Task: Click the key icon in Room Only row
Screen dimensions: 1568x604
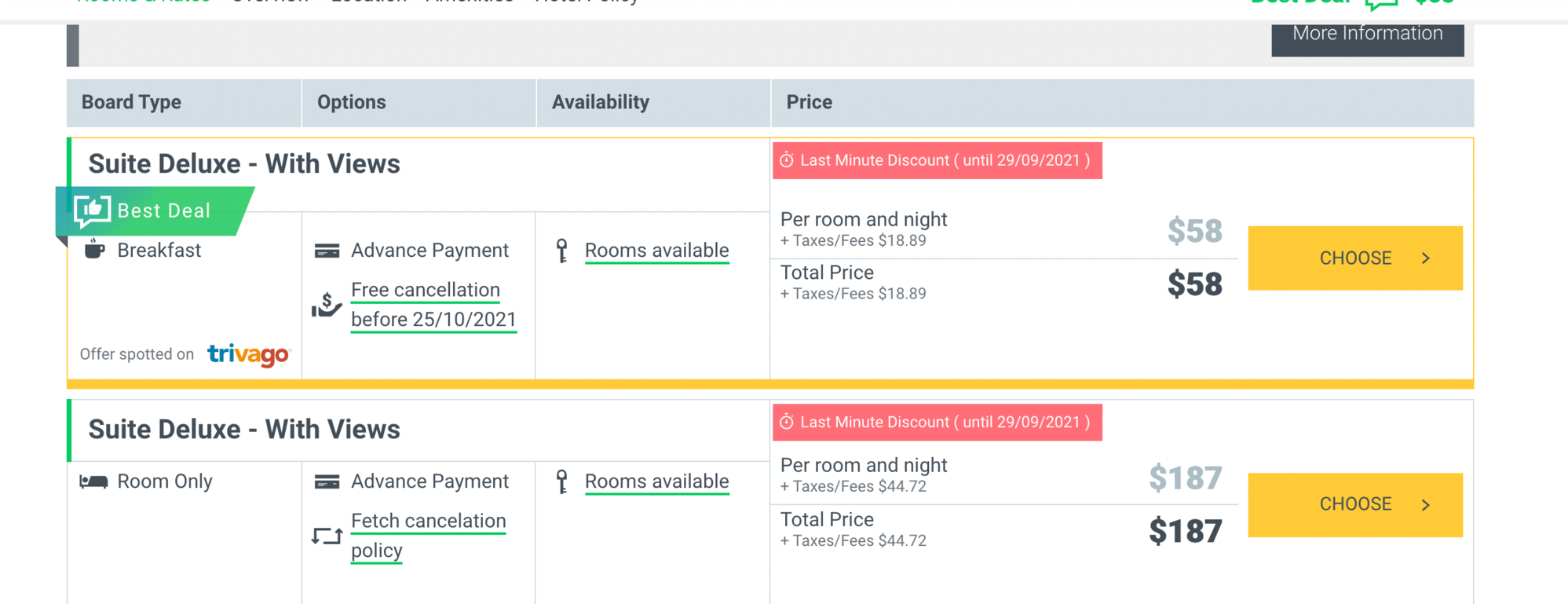Action: (561, 481)
